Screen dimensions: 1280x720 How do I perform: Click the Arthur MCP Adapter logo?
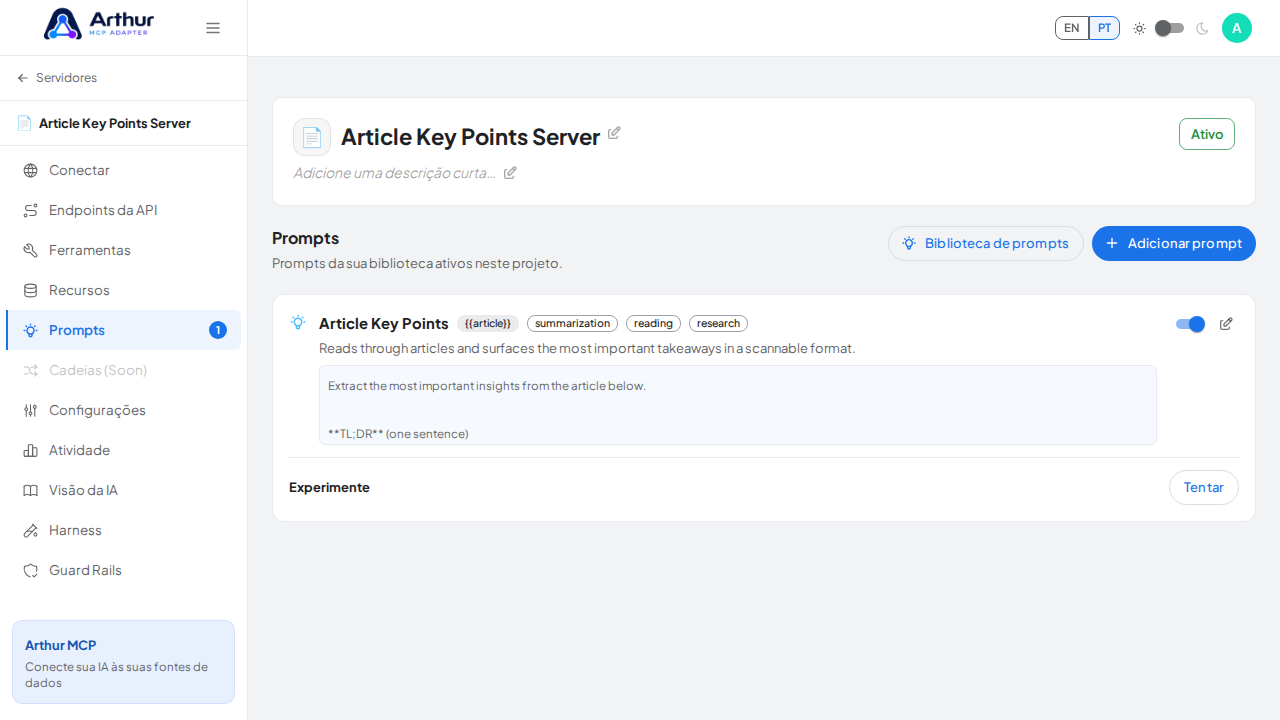[98, 24]
